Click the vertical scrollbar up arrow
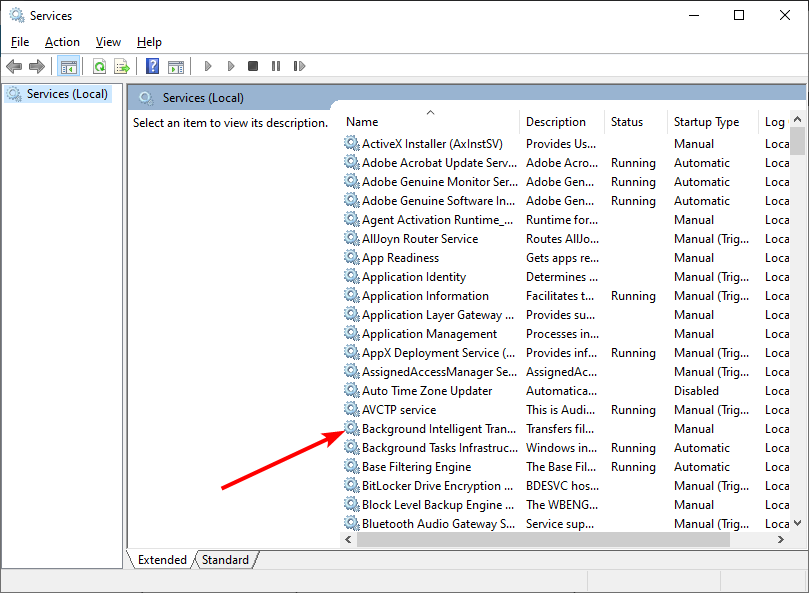This screenshot has height=593, width=809. pos(798,119)
